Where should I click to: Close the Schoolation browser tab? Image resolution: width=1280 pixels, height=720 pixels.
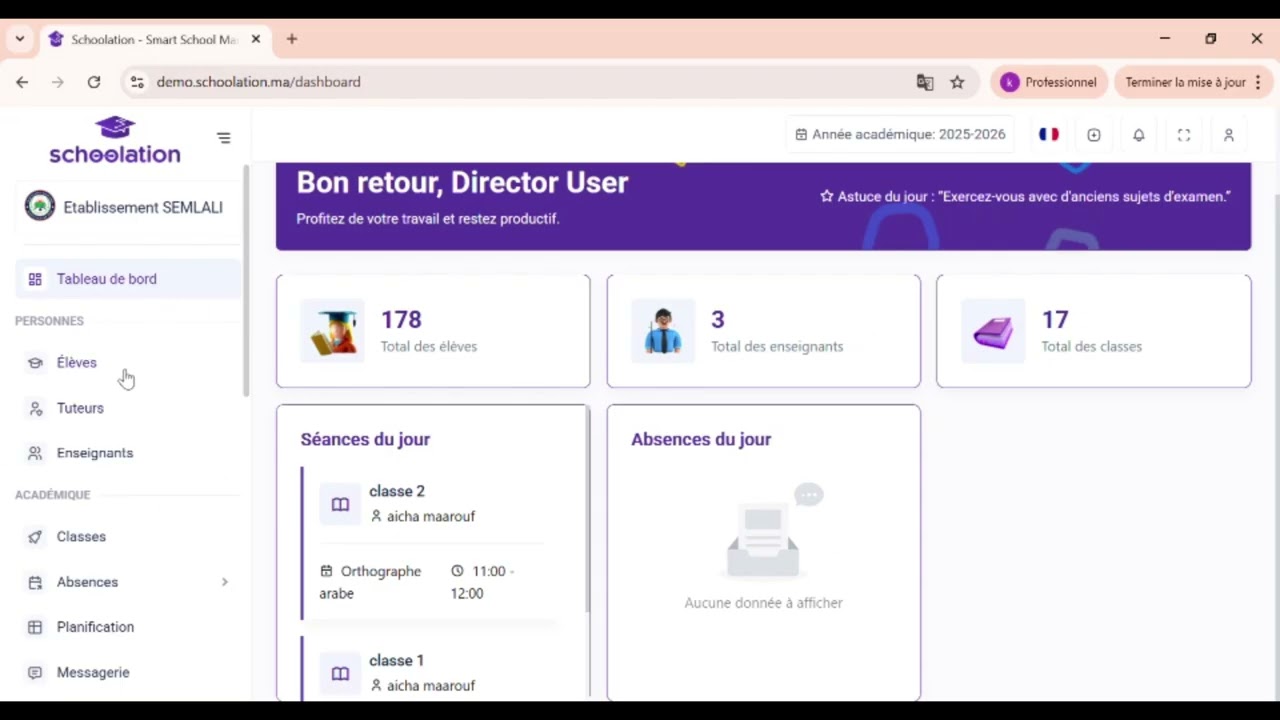(x=255, y=39)
